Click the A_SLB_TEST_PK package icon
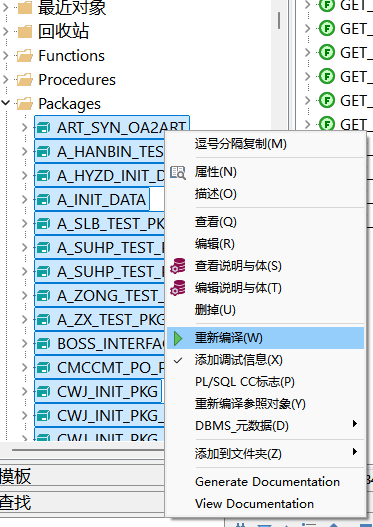This screenshot has width=373, height=527. (x=43, y=224)
